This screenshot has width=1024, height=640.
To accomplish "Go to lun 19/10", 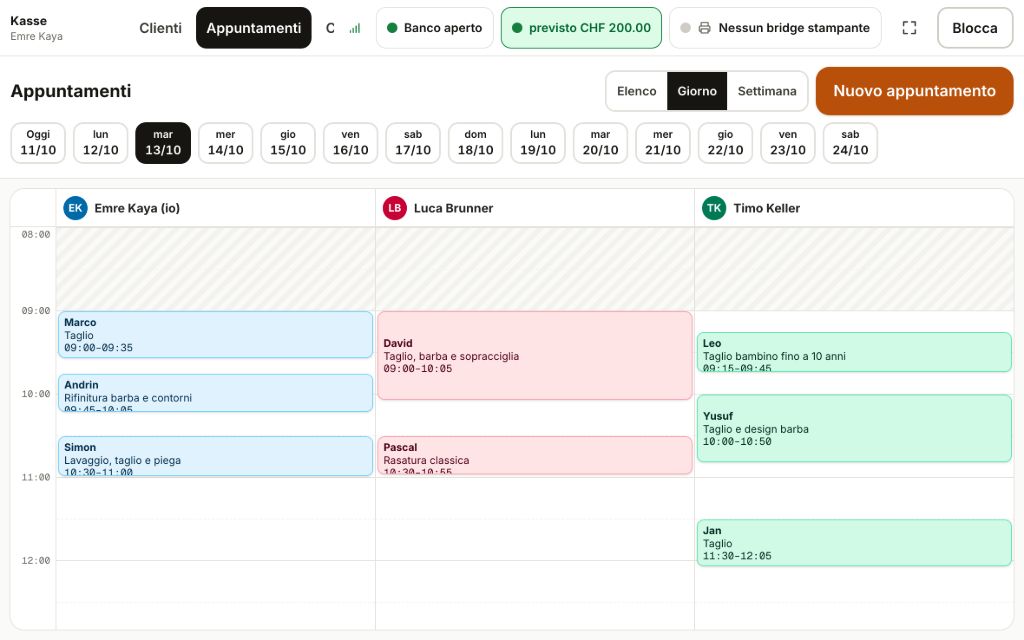I will click(x=538, y=142).
